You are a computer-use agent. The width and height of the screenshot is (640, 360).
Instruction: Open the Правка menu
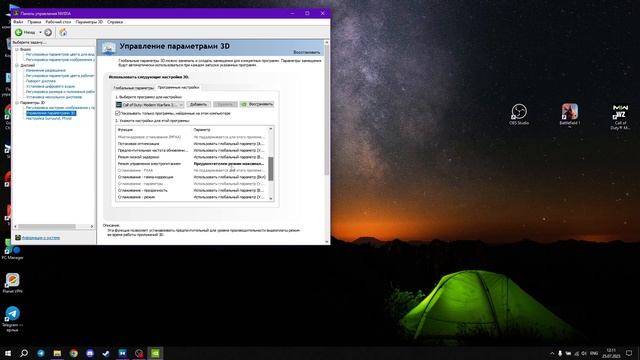34,22
